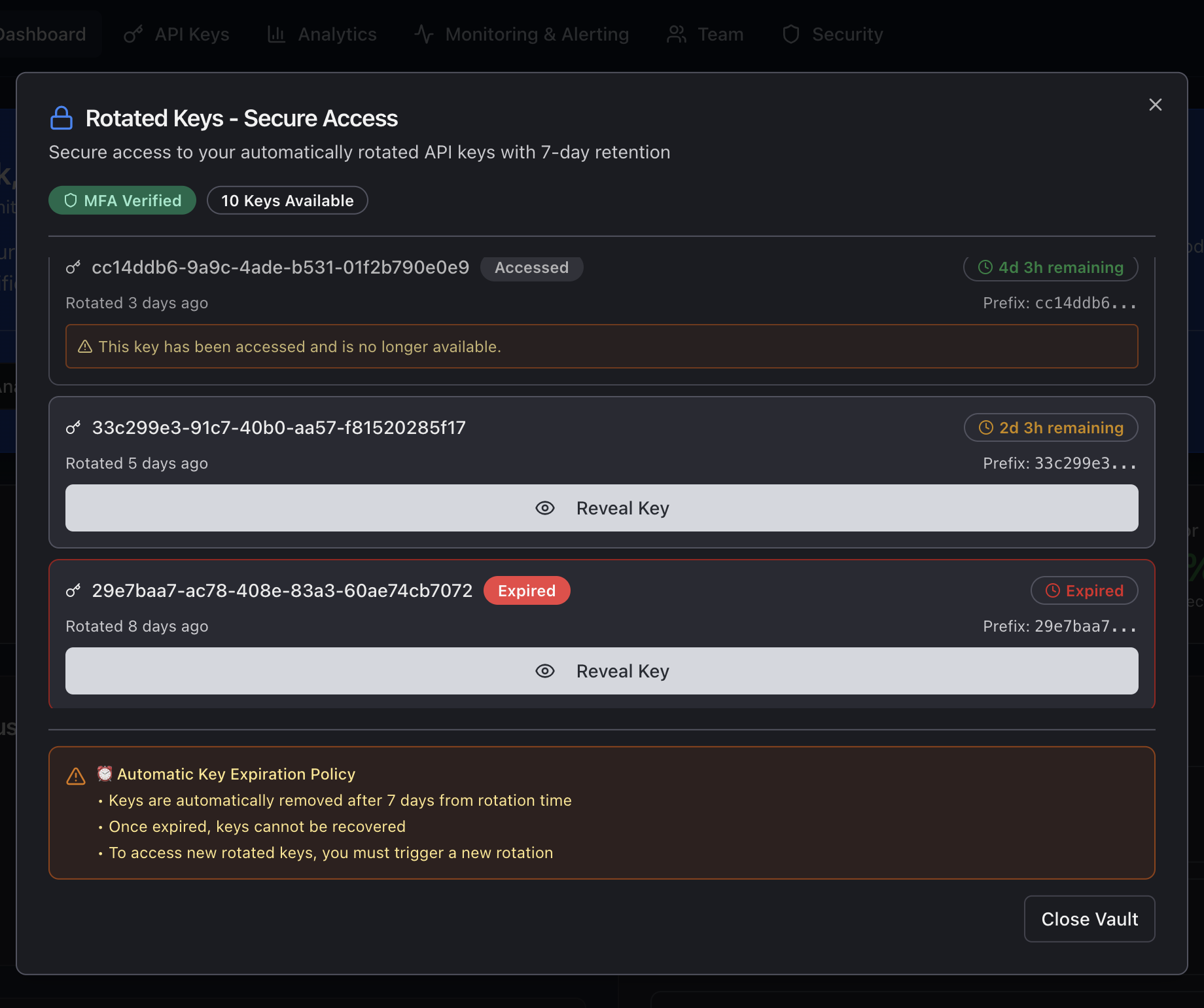The height and width of the screenshot is (1008, 1204).
Task: Switch to the Dashboard tab
Action: point(43,34)
